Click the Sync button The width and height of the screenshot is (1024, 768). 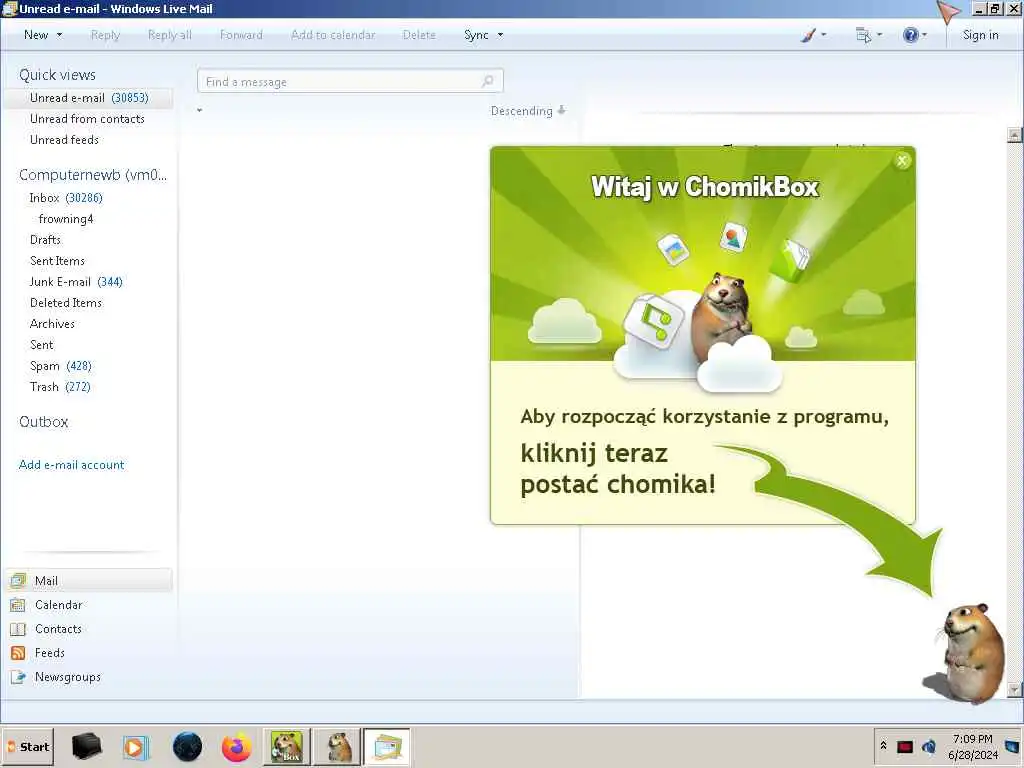tap(476, 35)
